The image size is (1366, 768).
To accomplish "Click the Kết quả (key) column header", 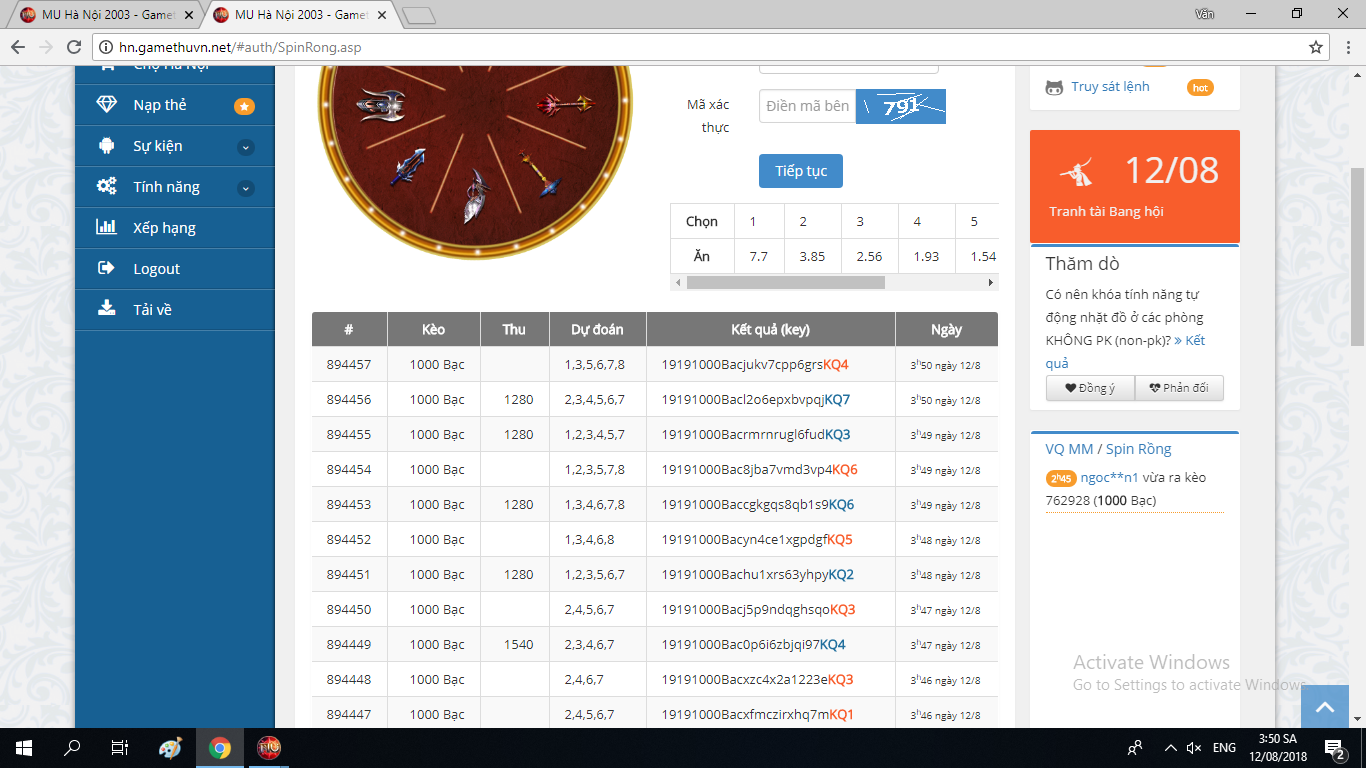I will click(x=770, y=329).
